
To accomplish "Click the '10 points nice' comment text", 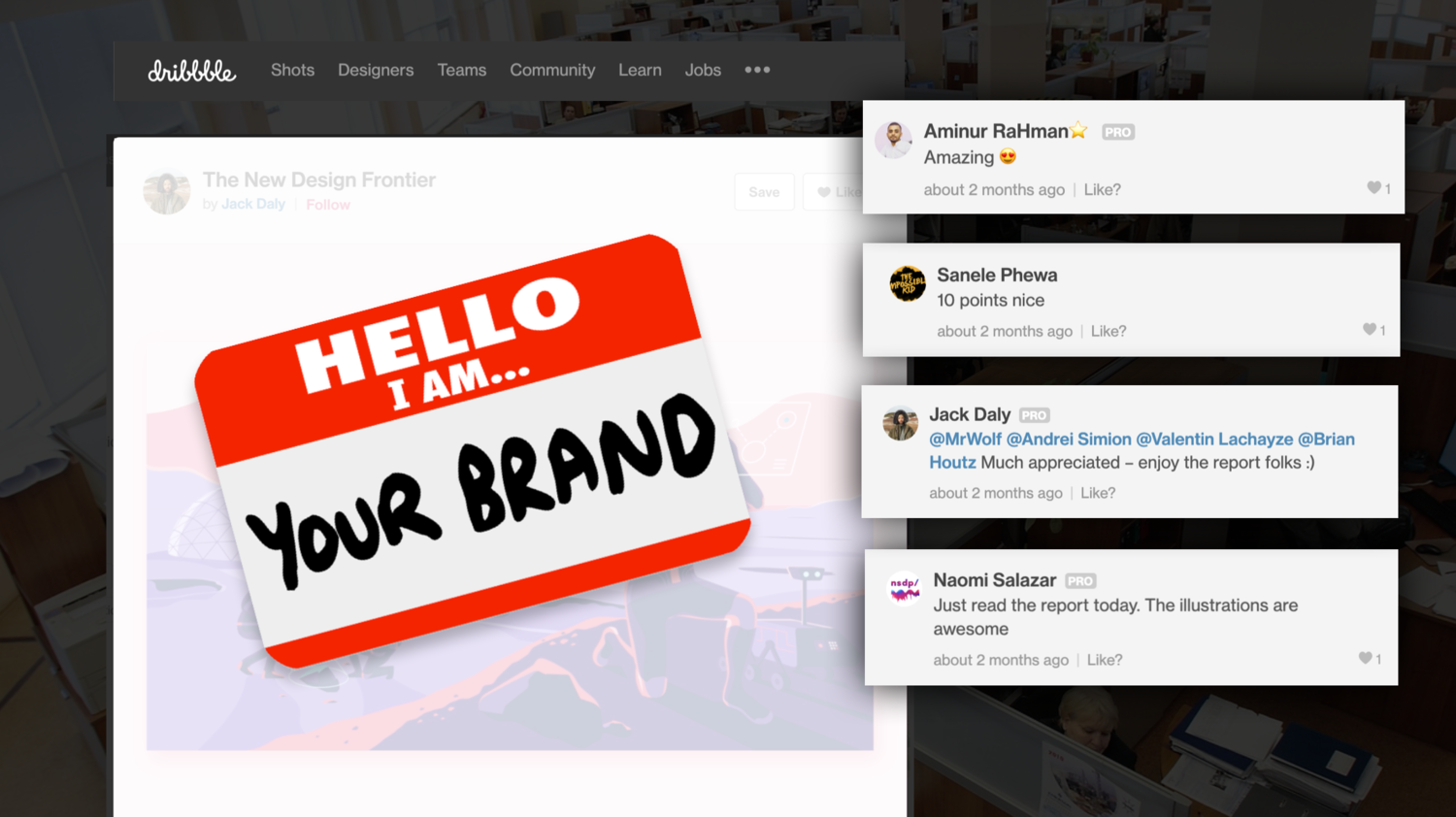I will pos(990,301).
